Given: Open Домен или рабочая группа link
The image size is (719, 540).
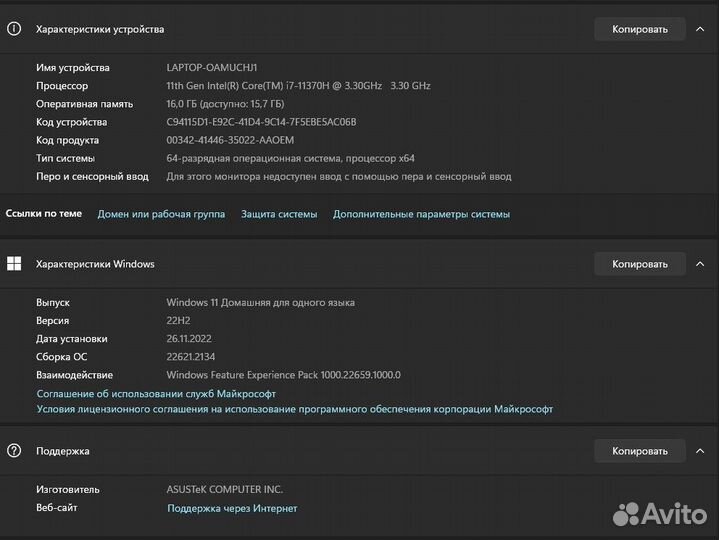Looking at the screenshot, I should 161,214.
